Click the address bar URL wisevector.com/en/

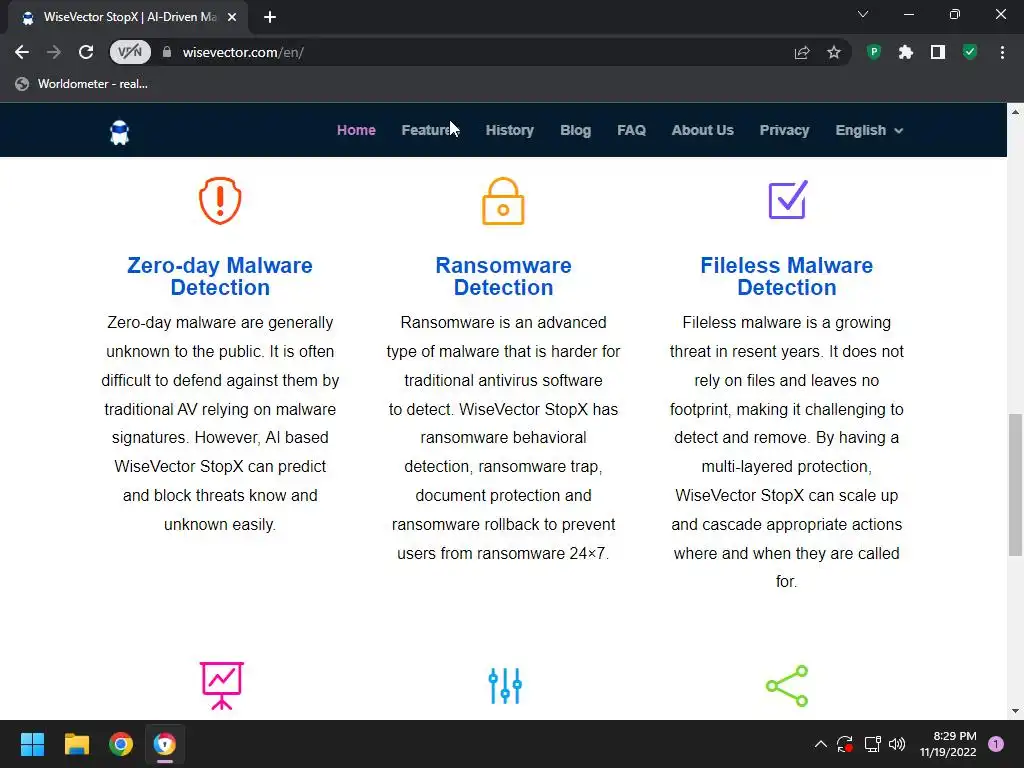(243, 52)
